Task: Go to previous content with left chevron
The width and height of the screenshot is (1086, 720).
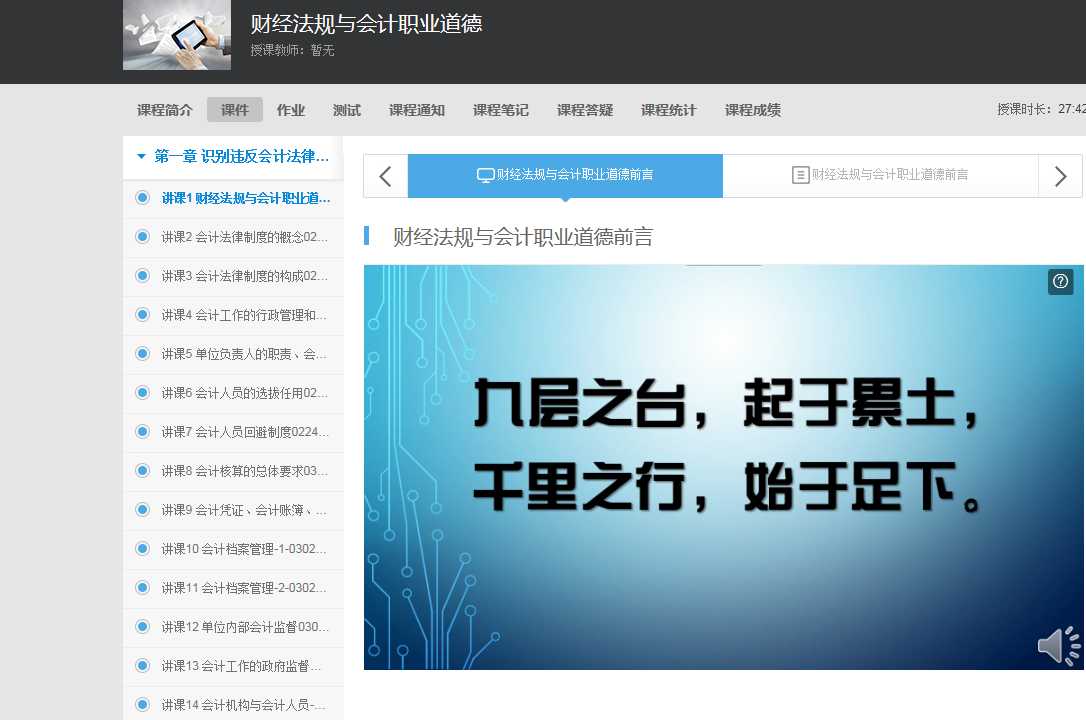Action: pyautogui.click(x=386, y=177)
